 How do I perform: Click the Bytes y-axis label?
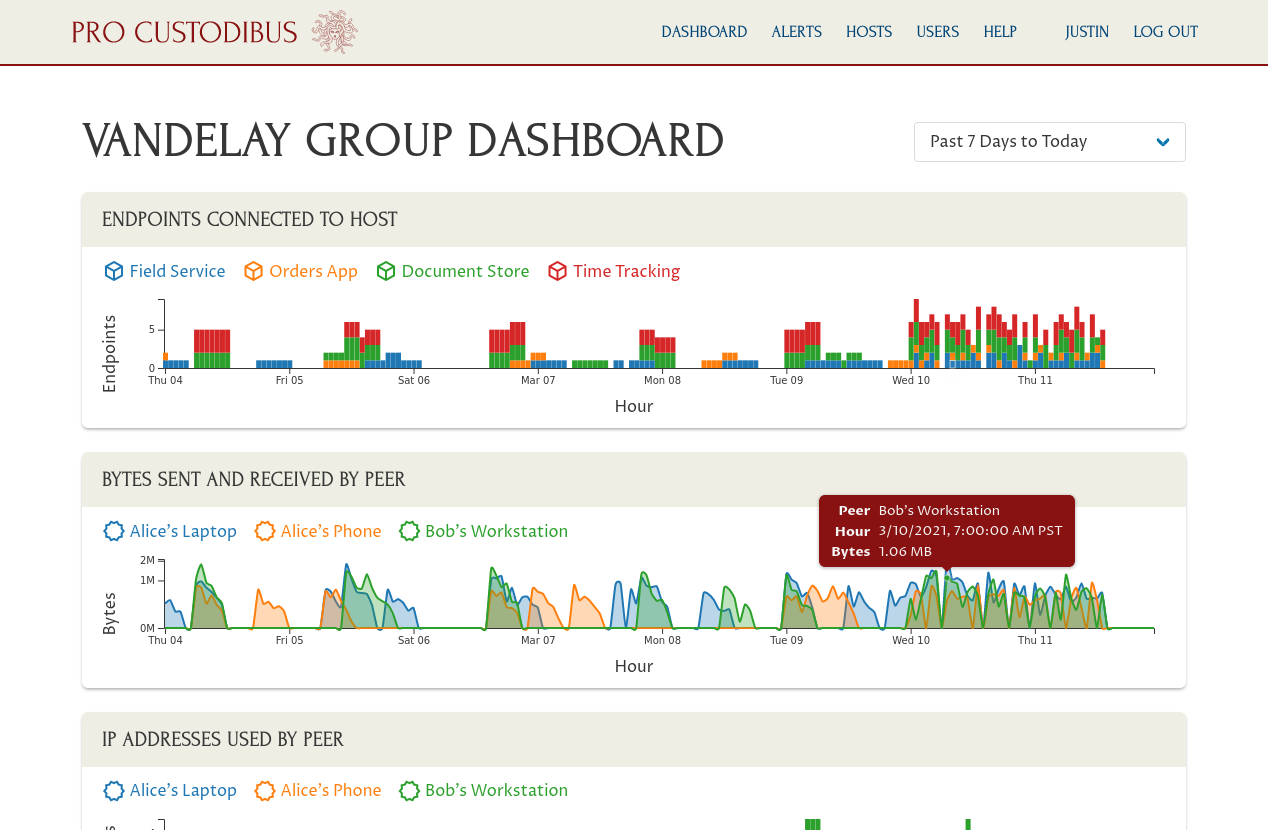pos(109,614)
